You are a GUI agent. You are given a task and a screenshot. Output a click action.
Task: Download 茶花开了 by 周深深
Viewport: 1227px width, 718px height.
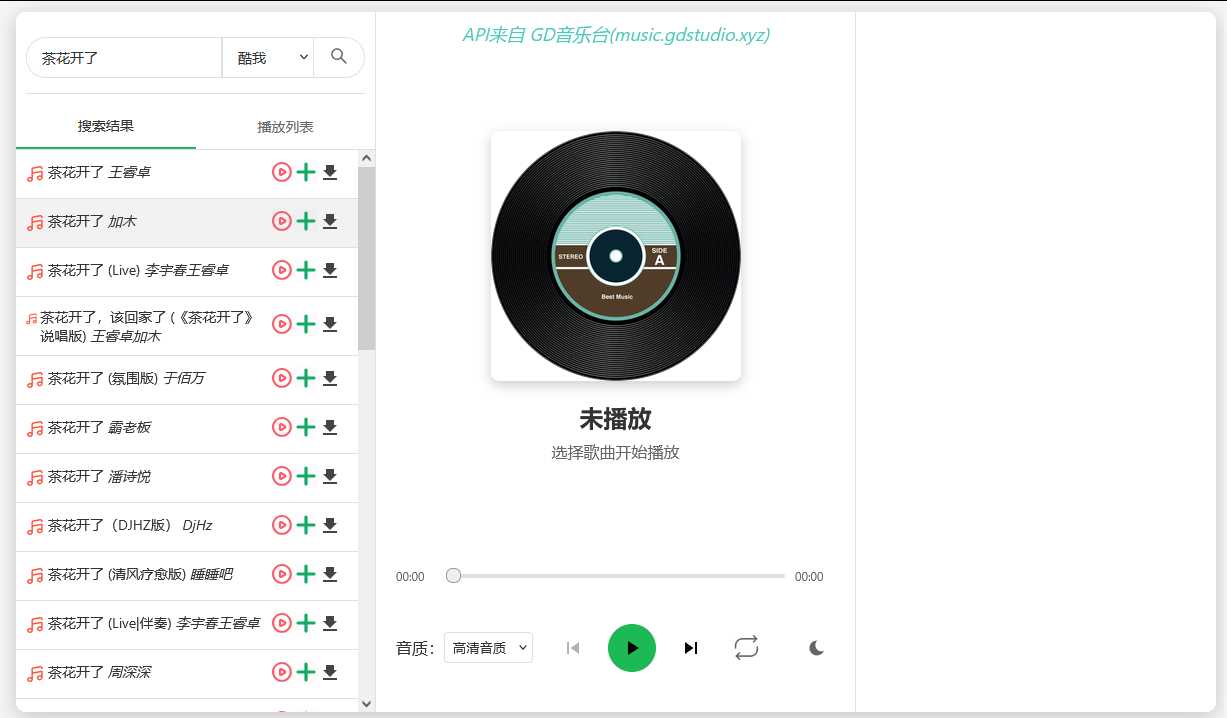[330, 672]
